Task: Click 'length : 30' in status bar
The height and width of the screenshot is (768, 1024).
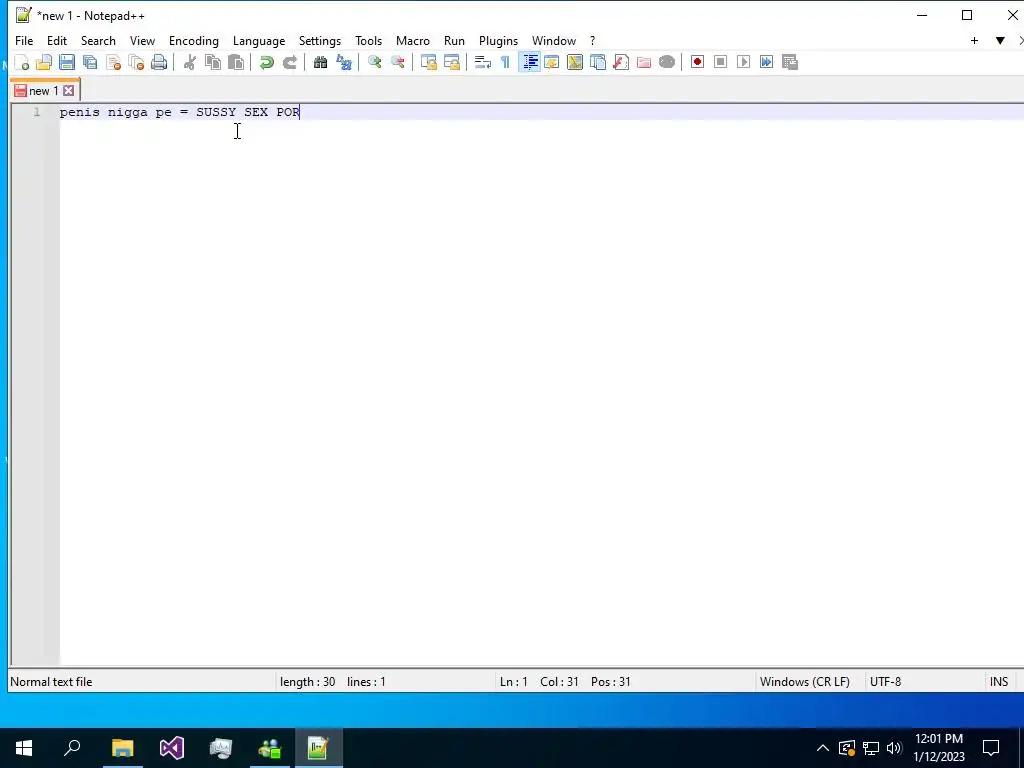Action: (308, 682)
